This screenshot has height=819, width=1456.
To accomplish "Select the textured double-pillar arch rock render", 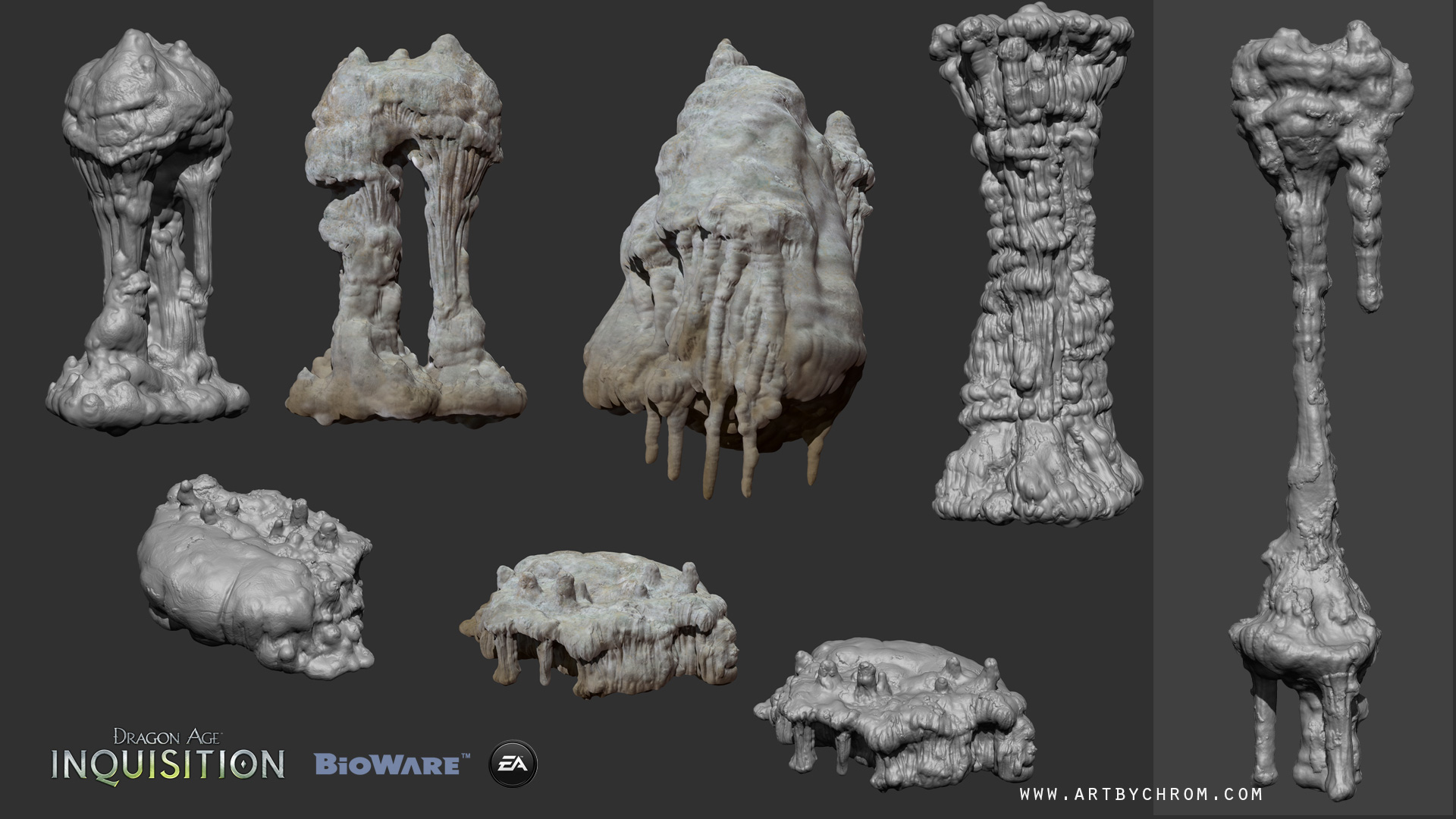I will [405, 231].
